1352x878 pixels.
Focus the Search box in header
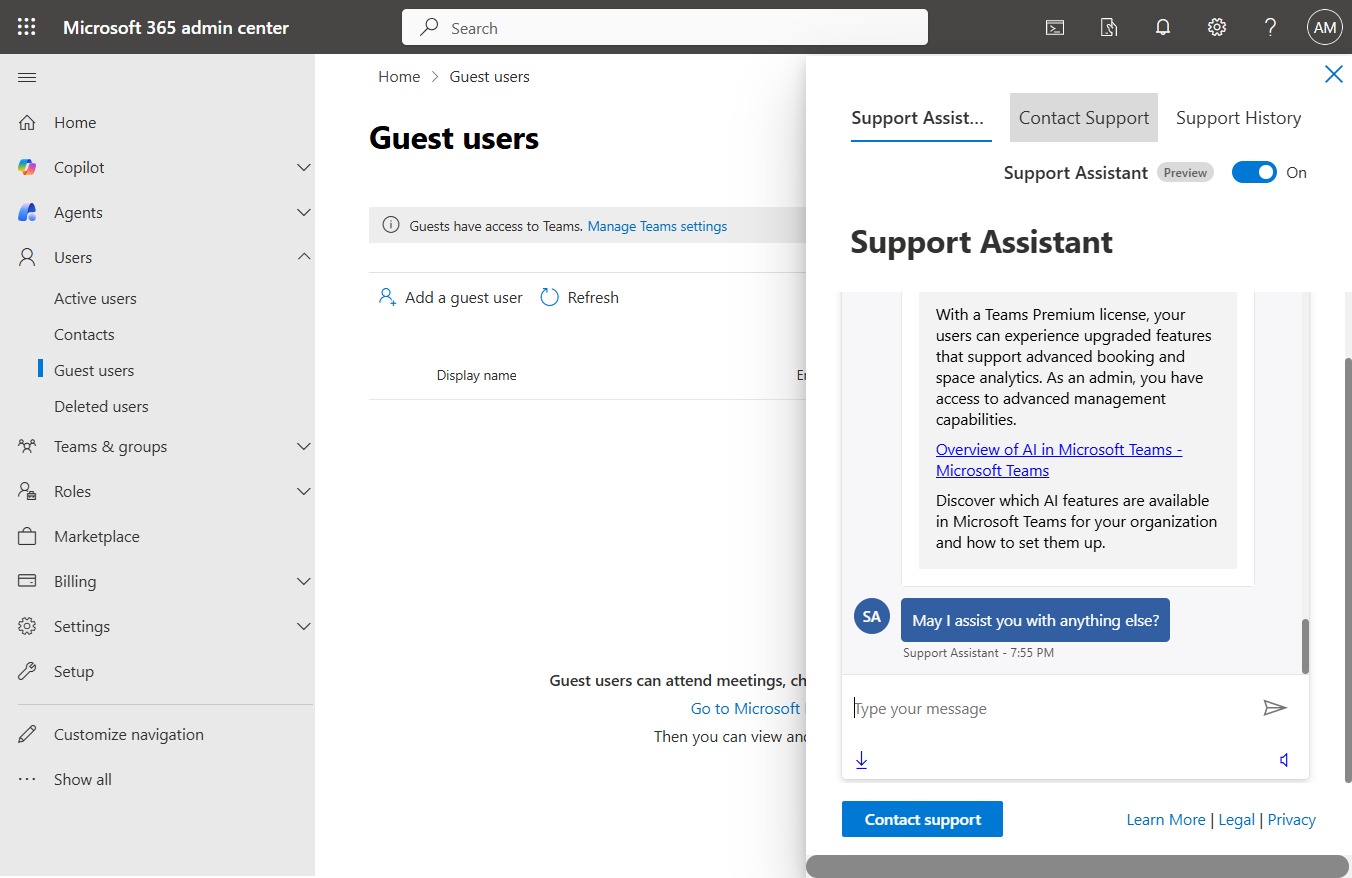coord(665,27)
